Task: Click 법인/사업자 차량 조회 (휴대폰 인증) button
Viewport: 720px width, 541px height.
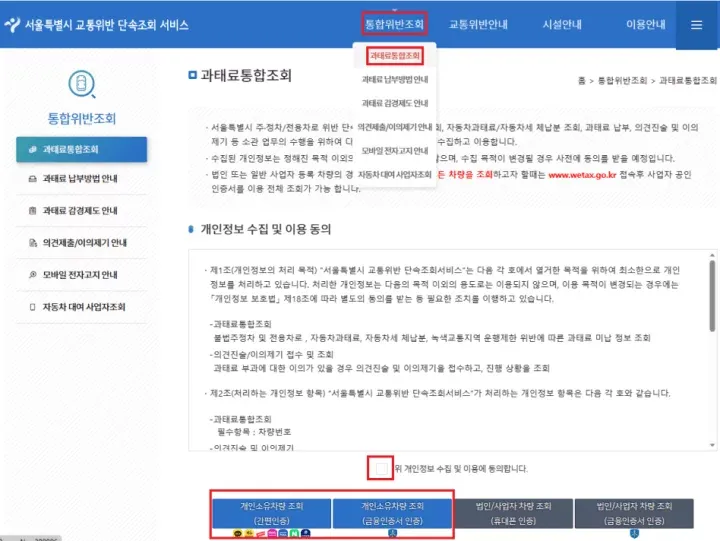Action: [513, 513]
